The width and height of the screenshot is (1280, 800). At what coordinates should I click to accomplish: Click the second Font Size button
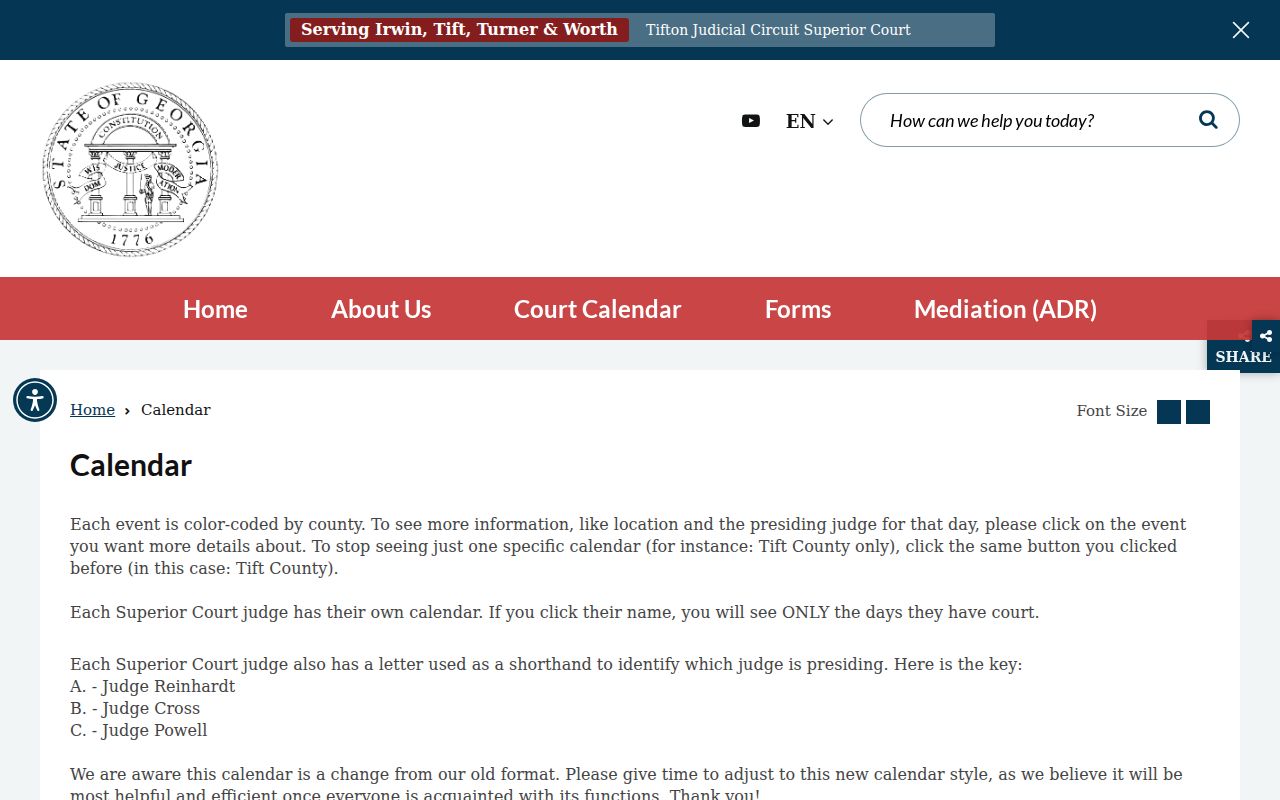coord(1198,412)
